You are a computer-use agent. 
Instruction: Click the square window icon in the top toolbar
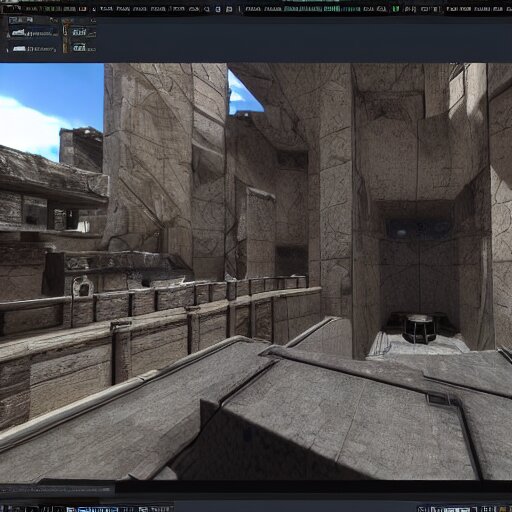218,9
